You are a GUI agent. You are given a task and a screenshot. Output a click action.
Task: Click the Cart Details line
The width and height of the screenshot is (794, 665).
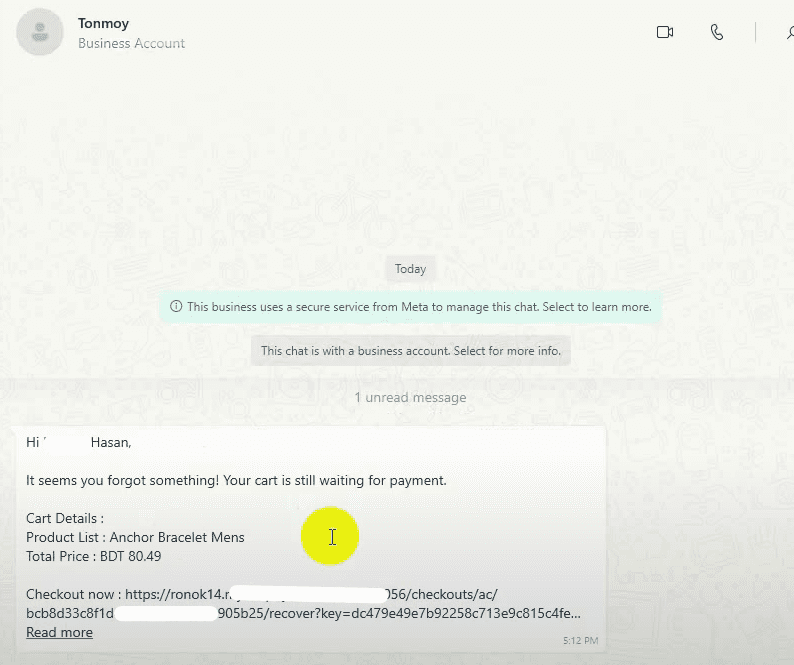[65, 518]
